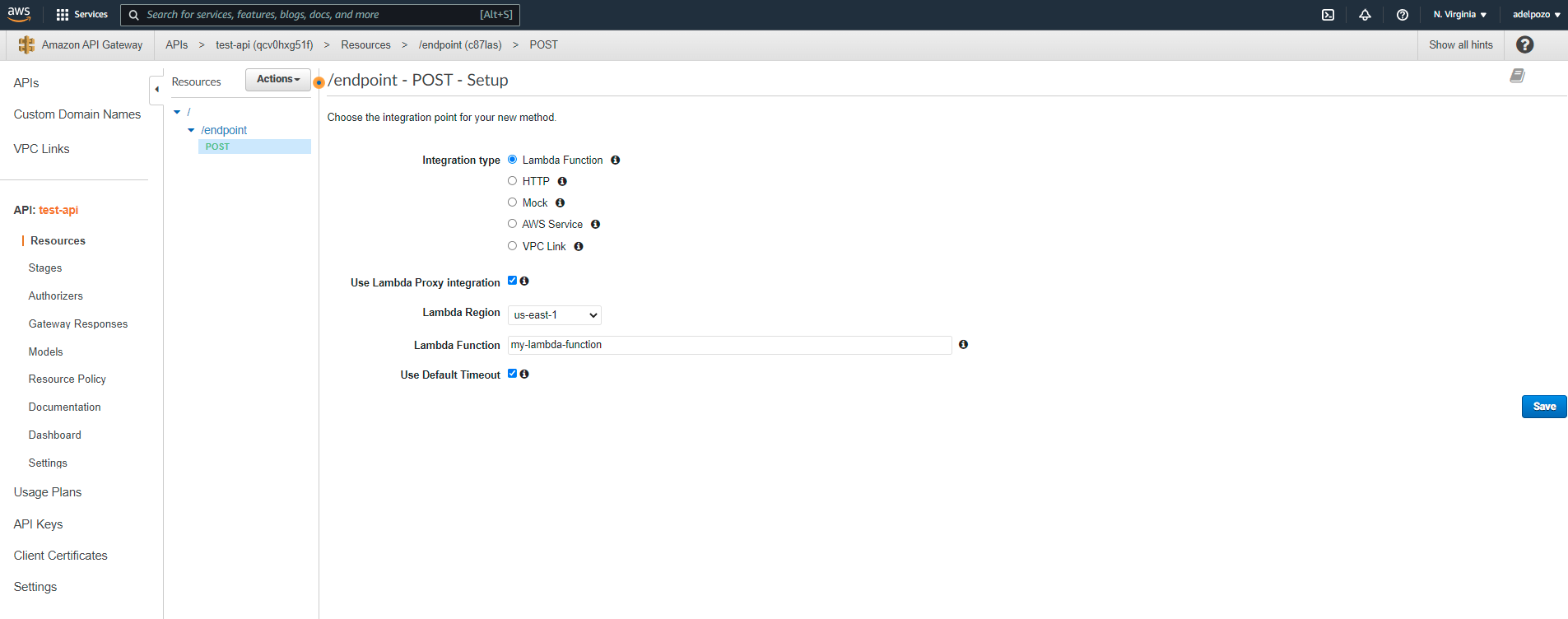Click info icon beside Lambda Function input

(963, 345)
